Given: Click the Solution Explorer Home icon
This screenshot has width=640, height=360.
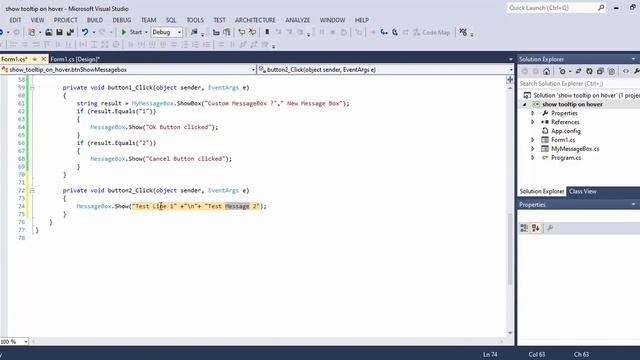Looking at the screenshot, I should point(547,71).
